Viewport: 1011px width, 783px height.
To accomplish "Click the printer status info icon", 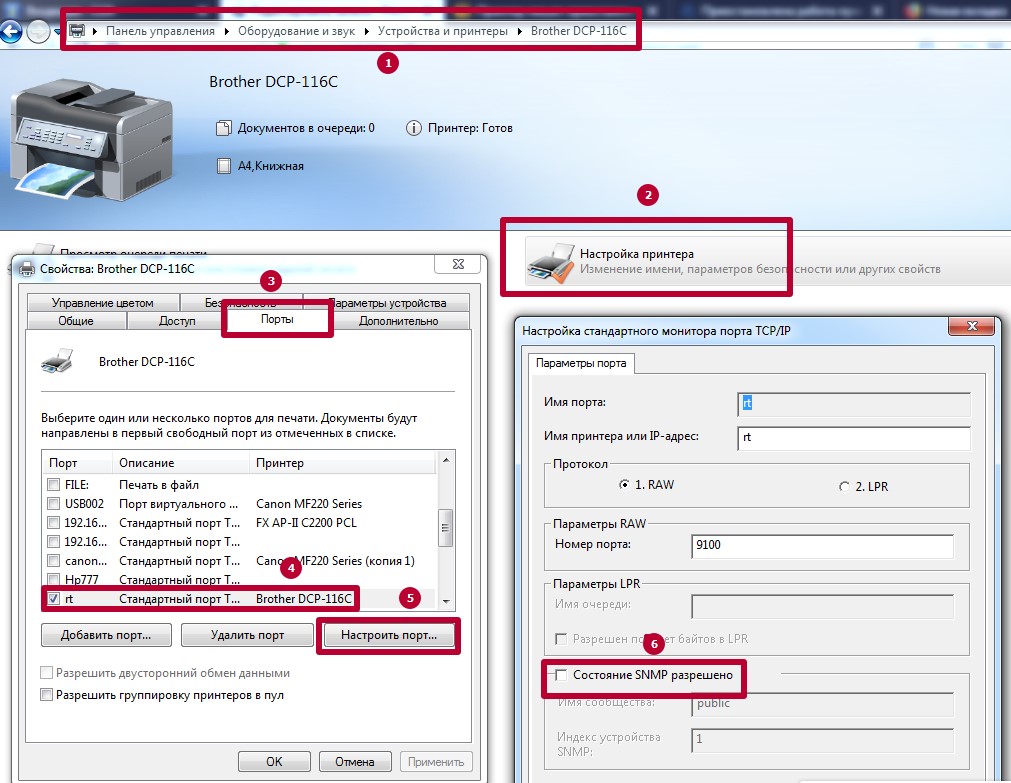I will tap(413, 128).
